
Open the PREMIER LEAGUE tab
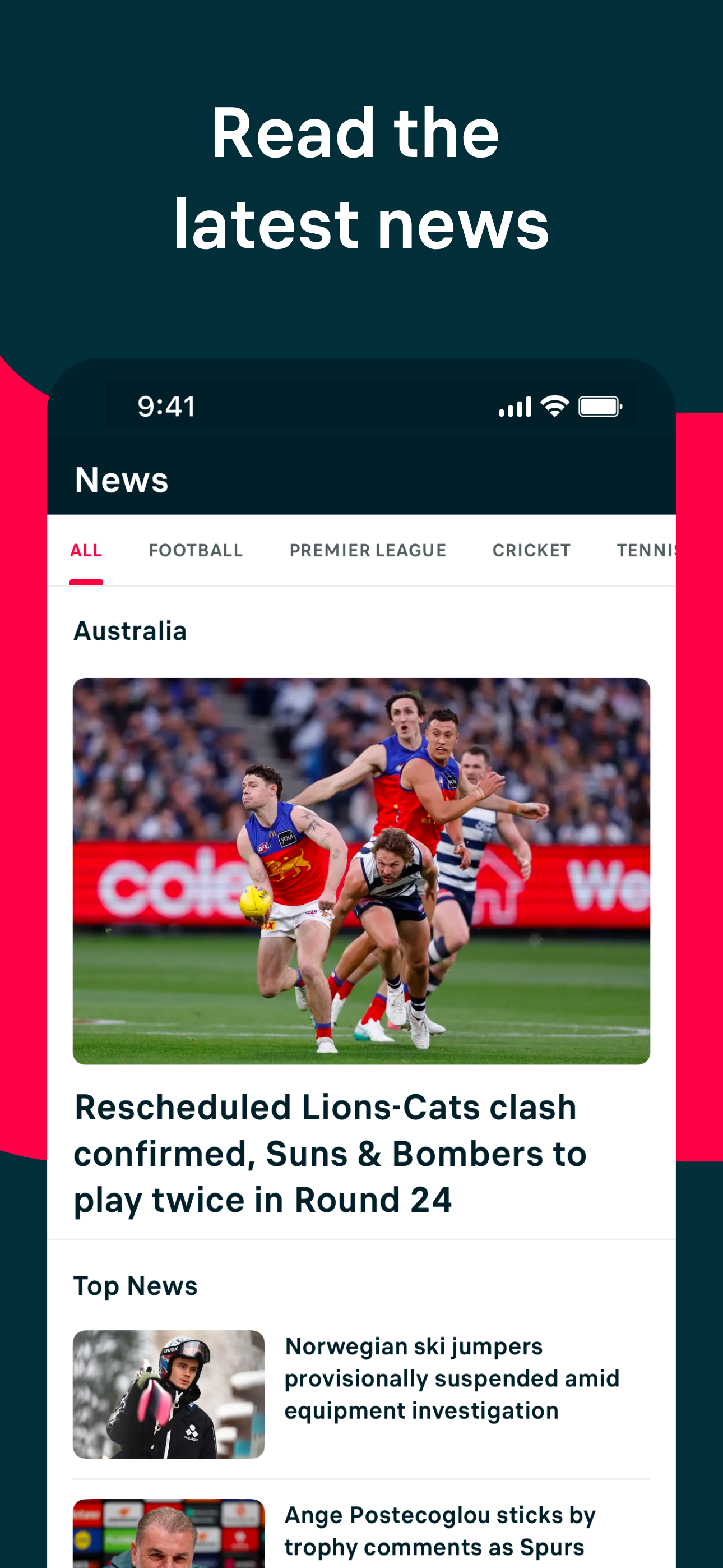(368, 550)
